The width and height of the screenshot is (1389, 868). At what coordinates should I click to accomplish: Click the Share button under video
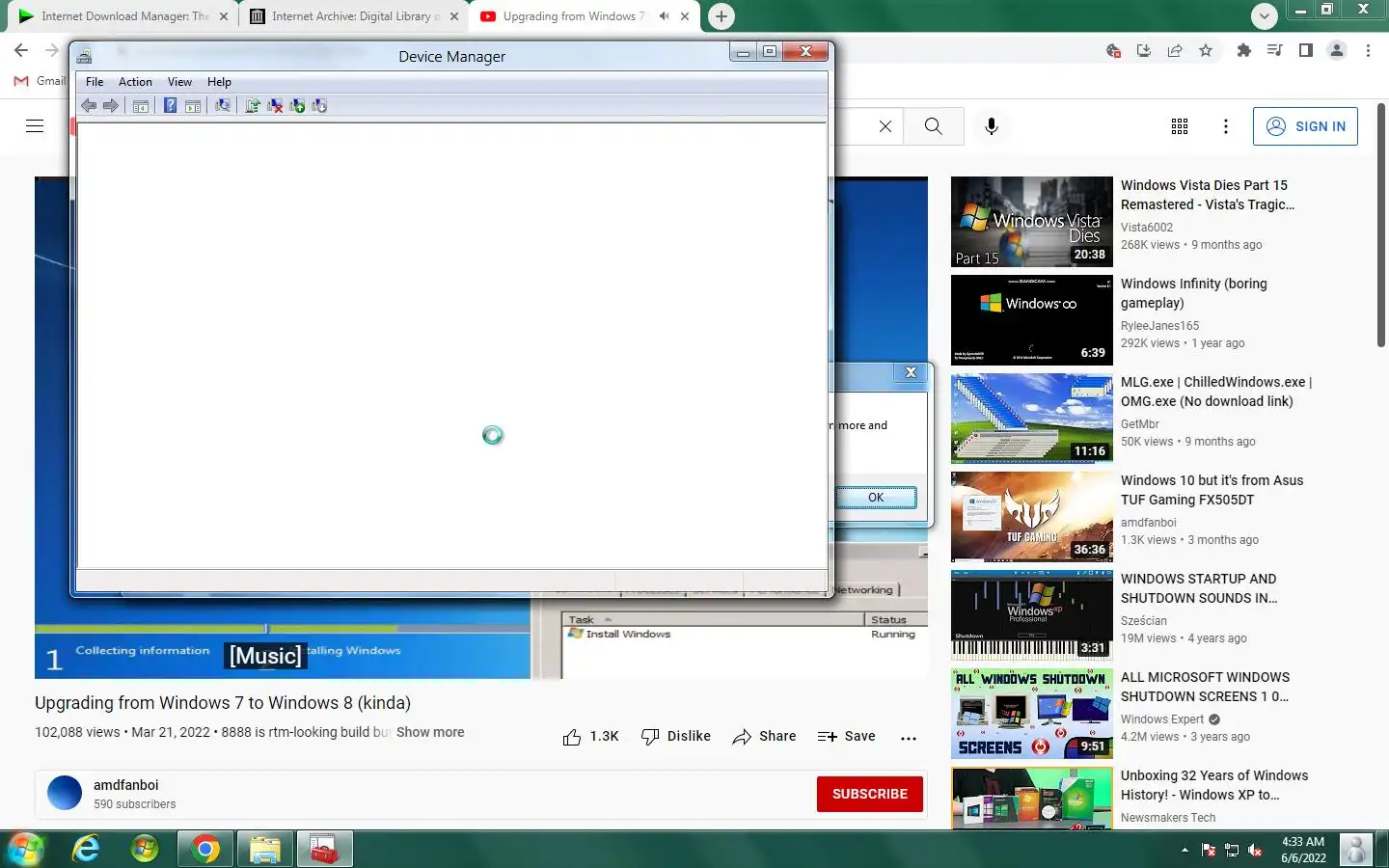[764, 737]
